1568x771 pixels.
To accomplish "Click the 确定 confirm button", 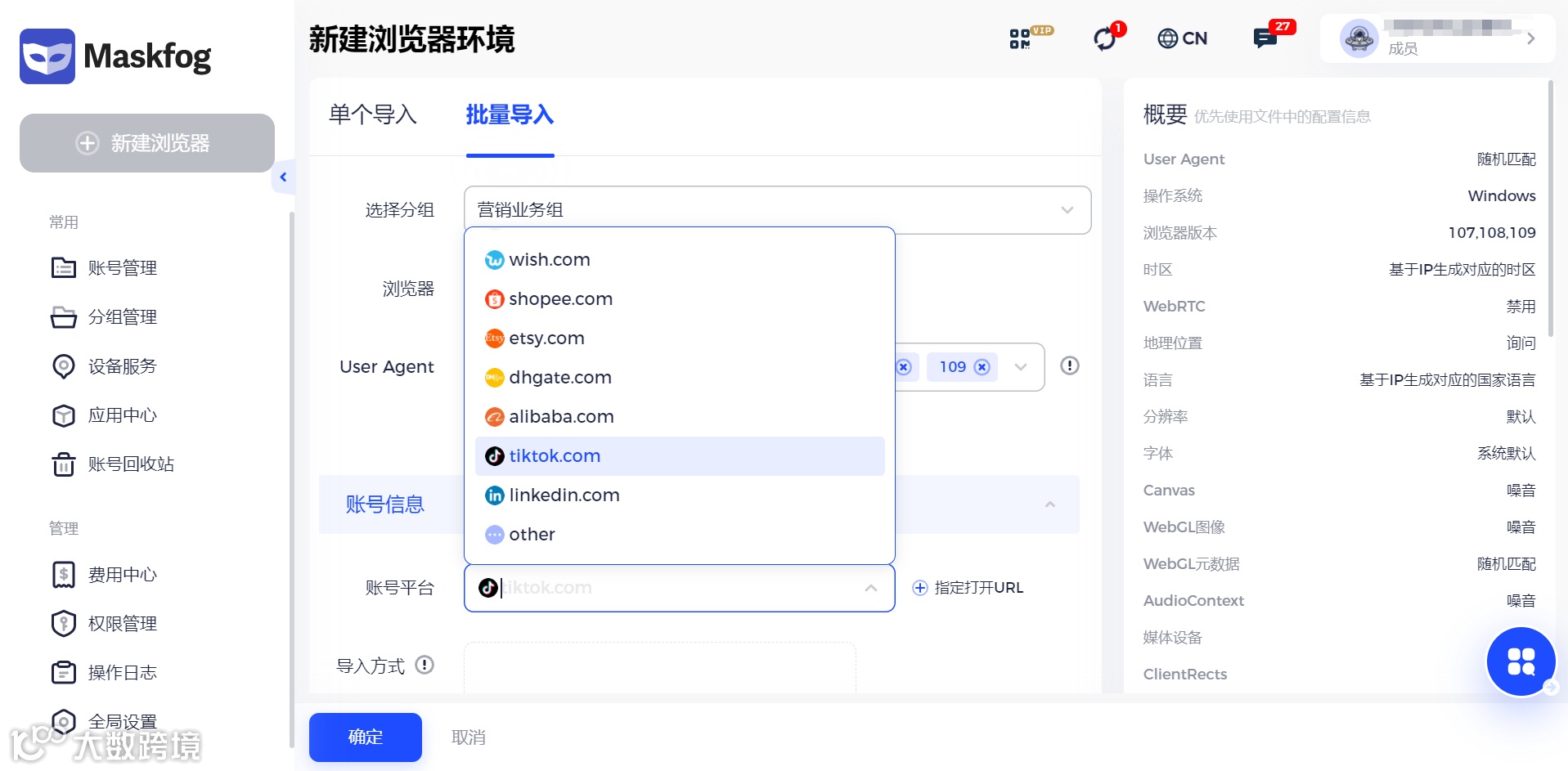I will [x=365, y=737].
